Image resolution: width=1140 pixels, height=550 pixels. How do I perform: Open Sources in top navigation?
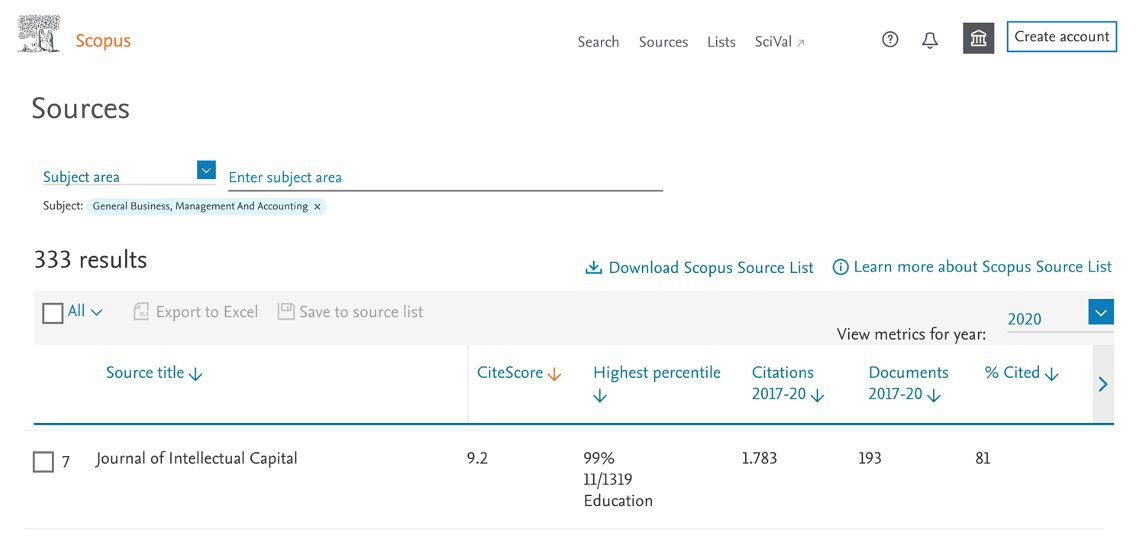pyautogui.click(x=663, y=42)
